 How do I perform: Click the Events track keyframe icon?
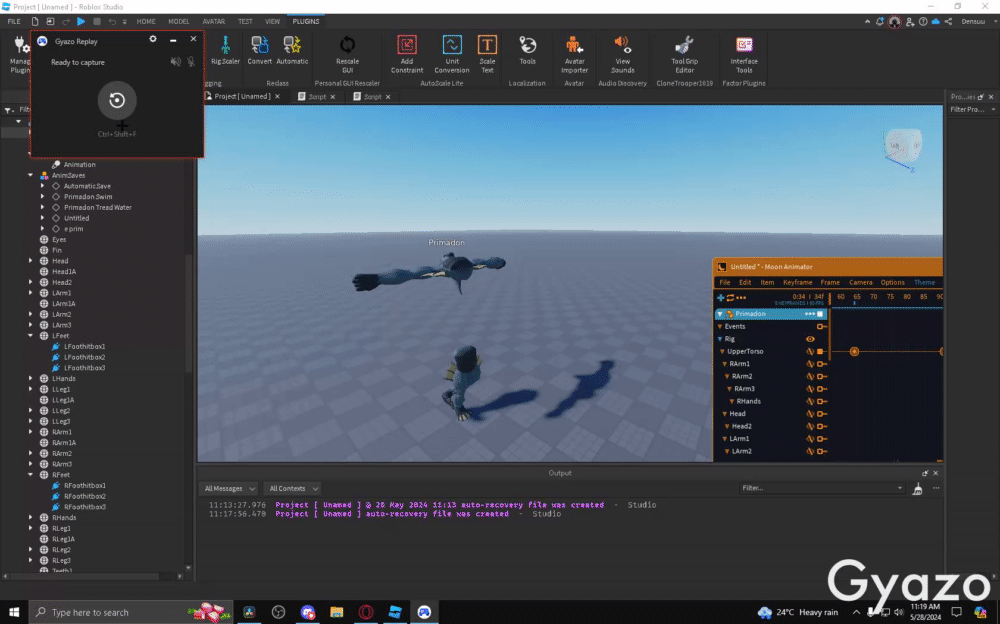pyautogui.click(x=821, y=327)
